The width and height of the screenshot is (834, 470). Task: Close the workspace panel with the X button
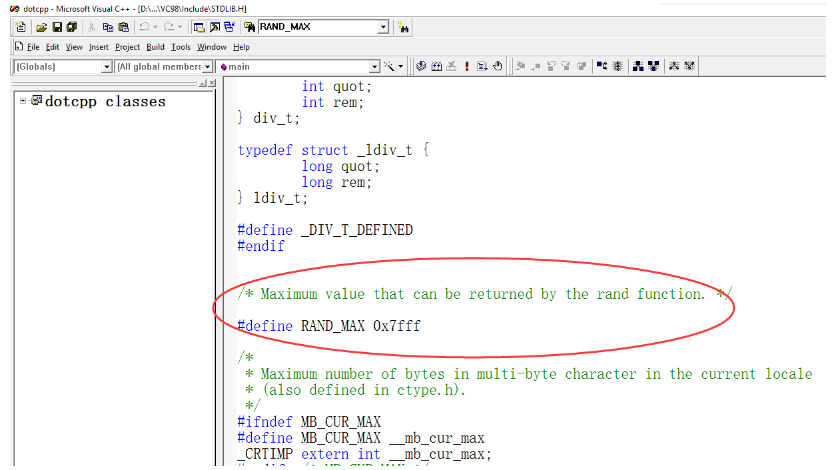210,84
